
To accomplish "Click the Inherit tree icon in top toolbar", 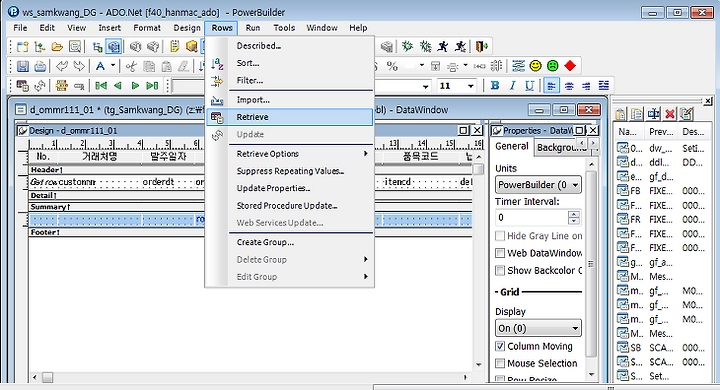I will tap(39, 46).
